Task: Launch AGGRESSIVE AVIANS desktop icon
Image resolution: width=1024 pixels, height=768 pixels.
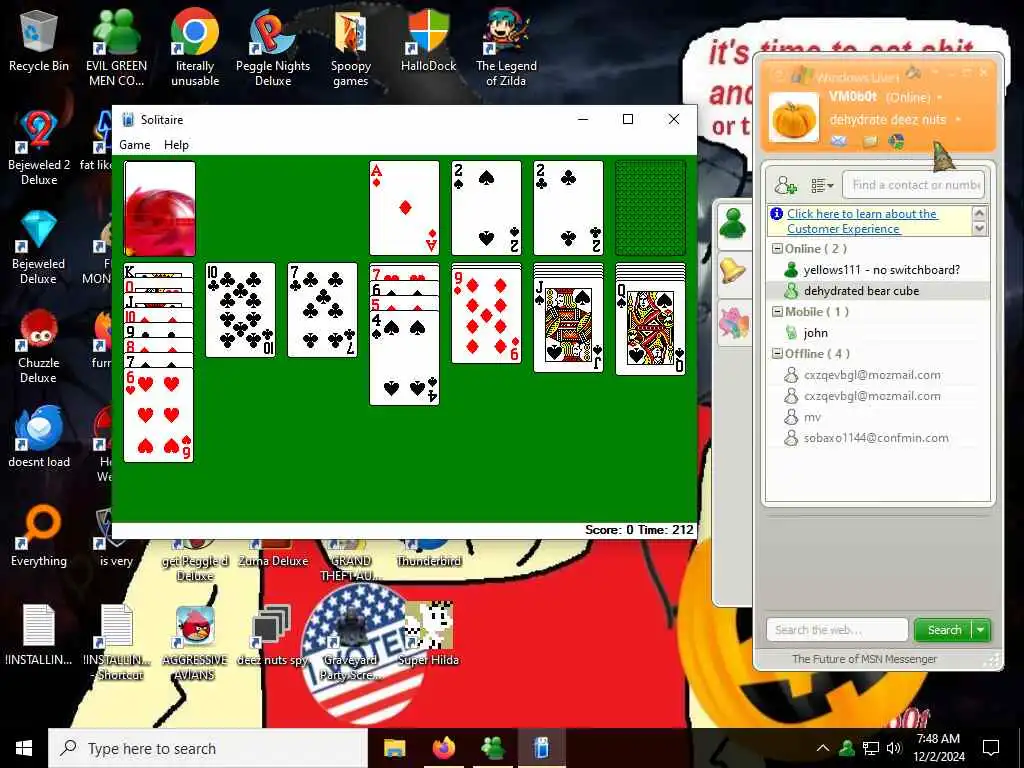Action: pos(195,643)
